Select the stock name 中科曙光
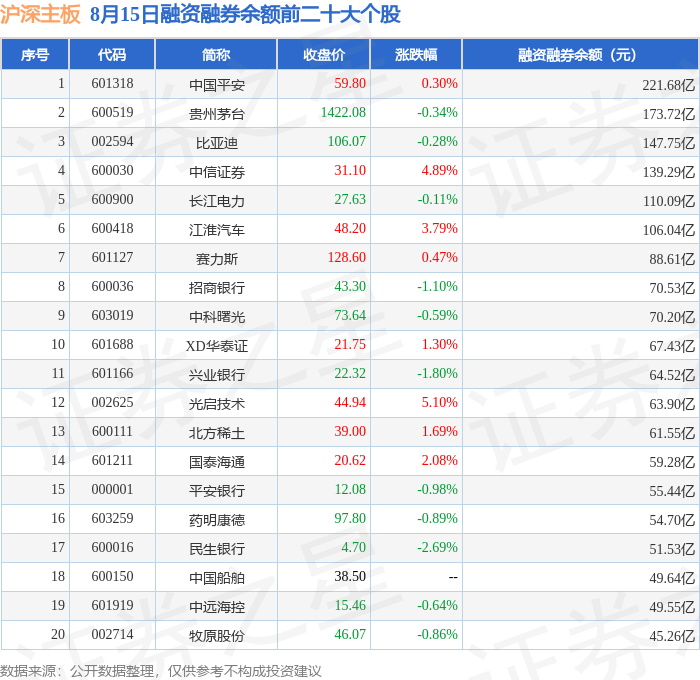The width and height of the screenshot is (700, 680). pyautogui.click(x=217, y=317)
